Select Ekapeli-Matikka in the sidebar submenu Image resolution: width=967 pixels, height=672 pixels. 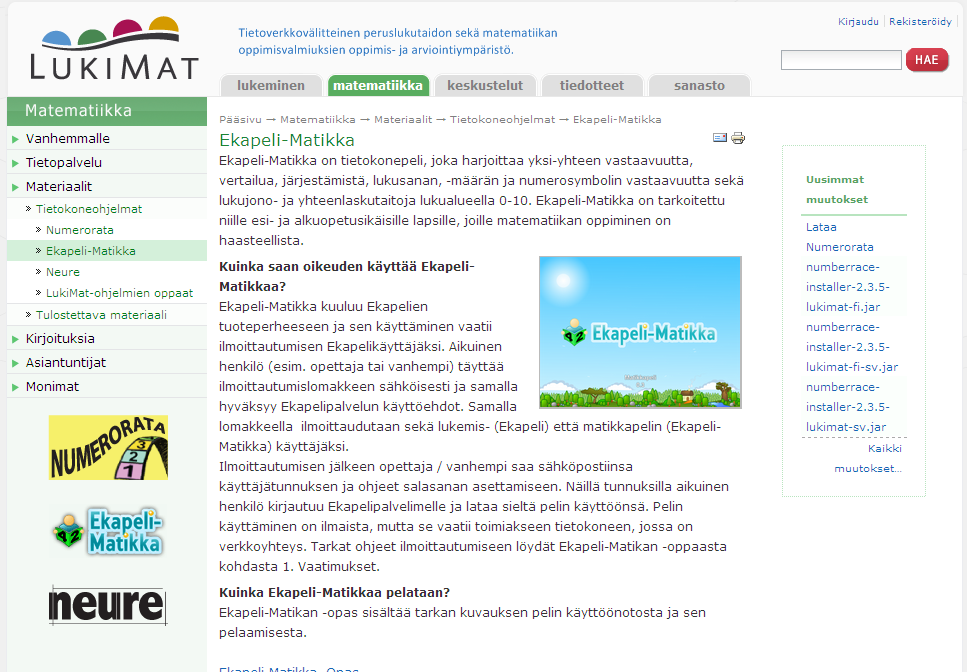tap(91, 251)
